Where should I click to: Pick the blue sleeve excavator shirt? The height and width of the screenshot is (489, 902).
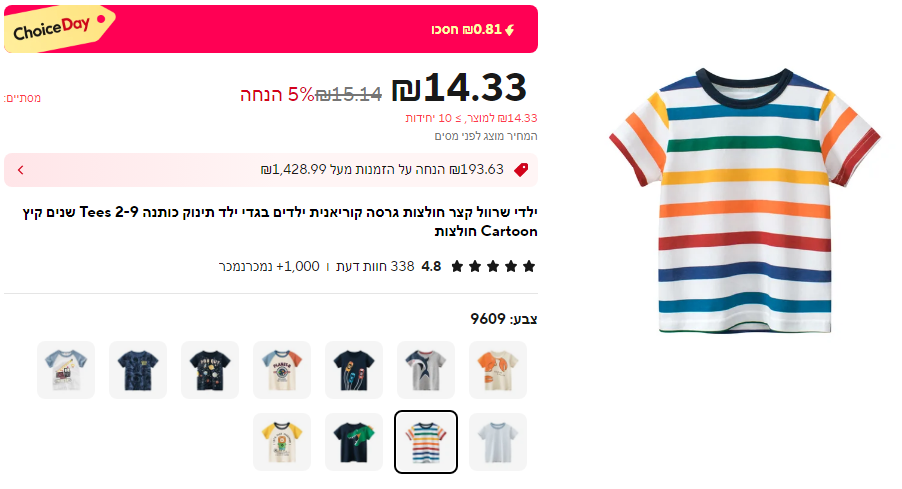click(66, 370)
